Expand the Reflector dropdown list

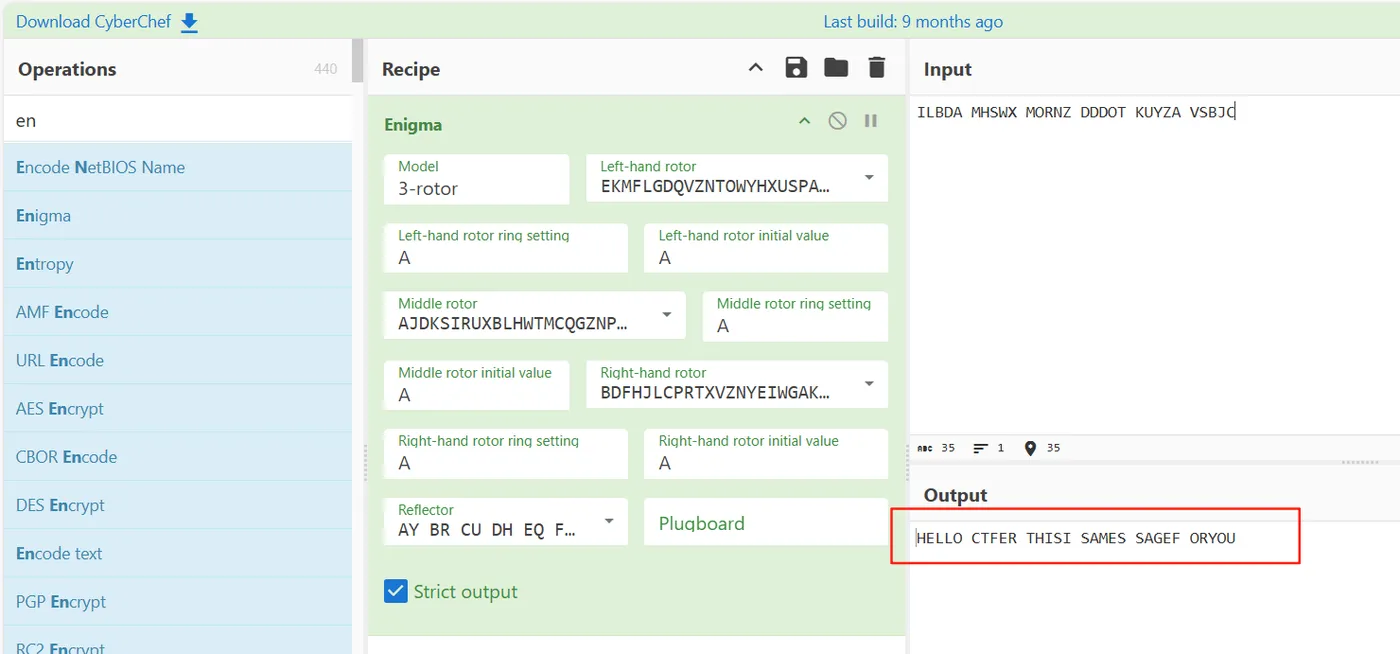tap(609, 522)
